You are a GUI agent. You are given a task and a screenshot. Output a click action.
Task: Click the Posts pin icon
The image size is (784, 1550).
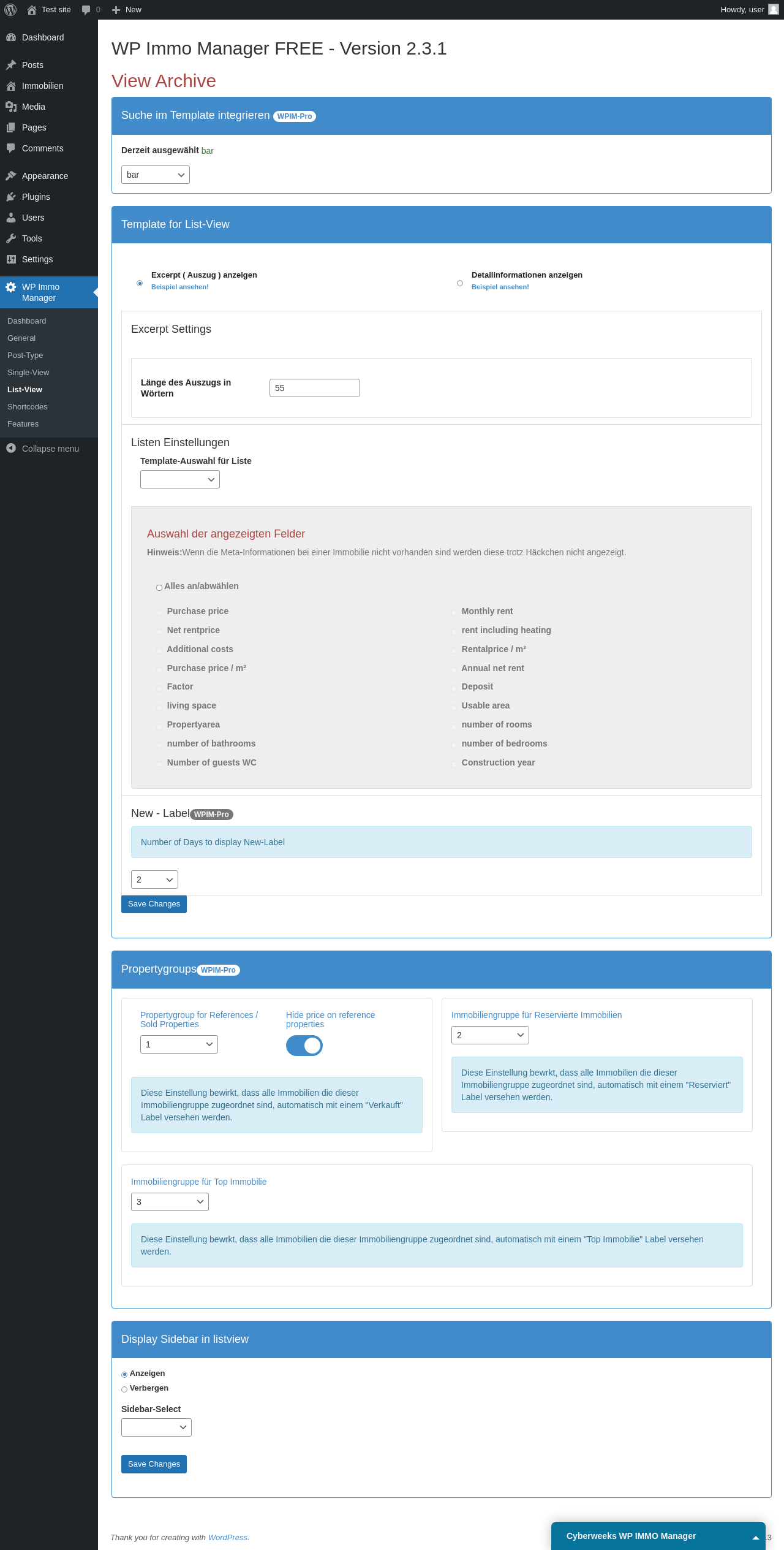click(11, 65)
